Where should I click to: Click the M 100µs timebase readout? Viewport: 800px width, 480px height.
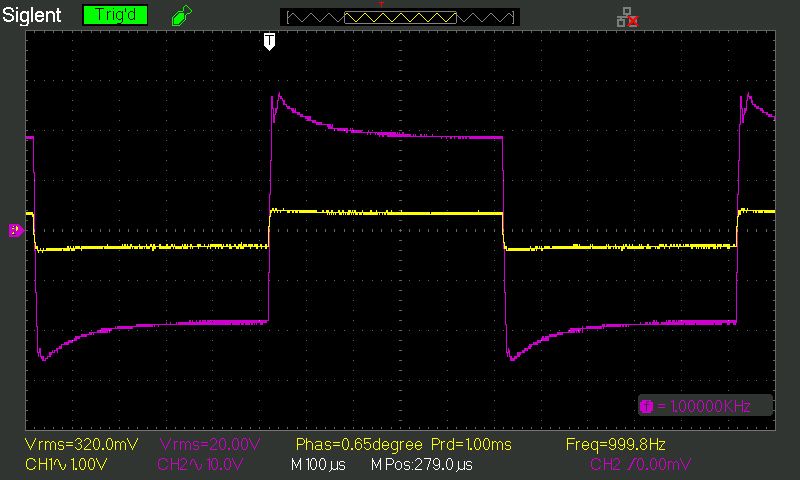pos(318,465)
